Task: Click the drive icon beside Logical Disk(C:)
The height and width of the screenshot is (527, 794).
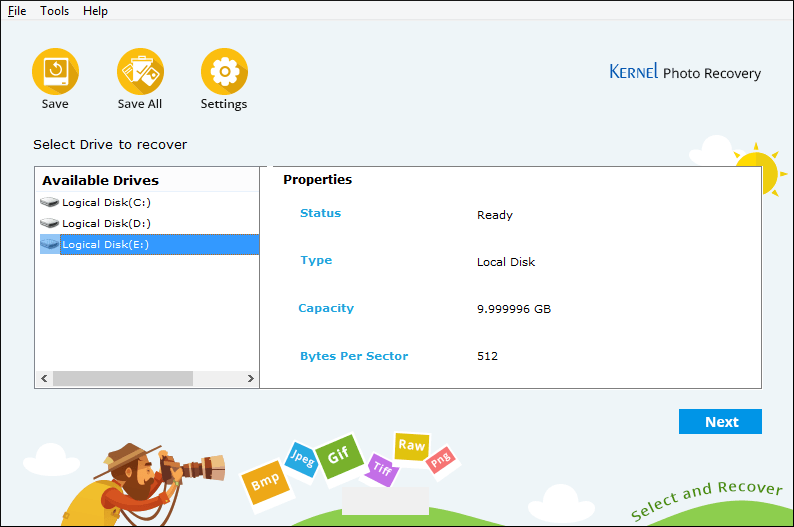Action: [x=49, y=202]
